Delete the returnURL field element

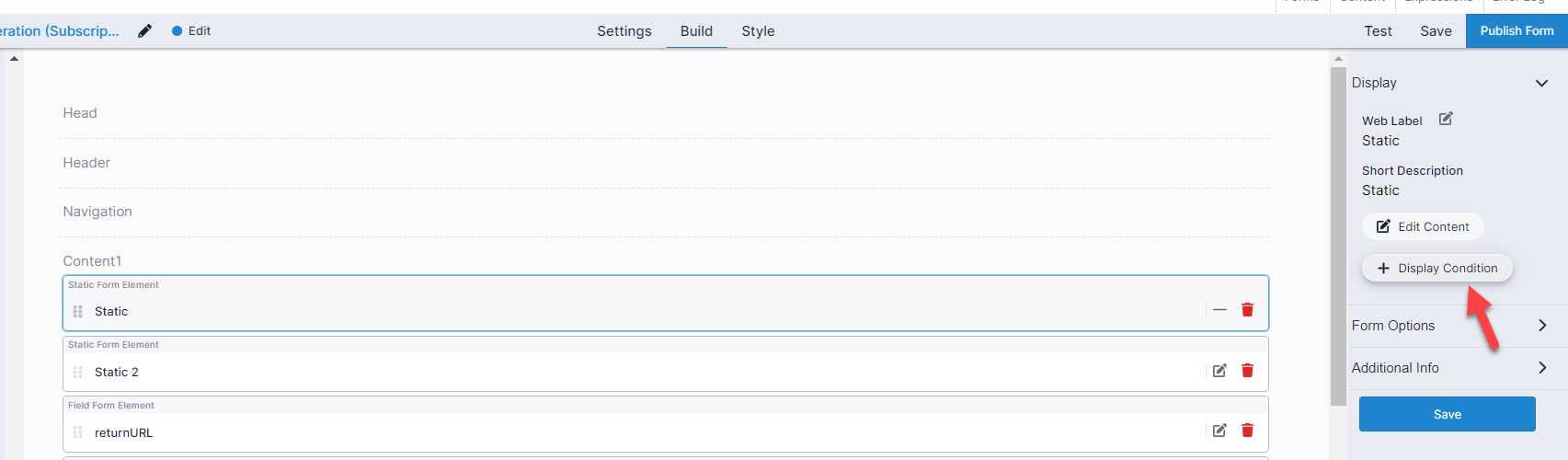1247,431
